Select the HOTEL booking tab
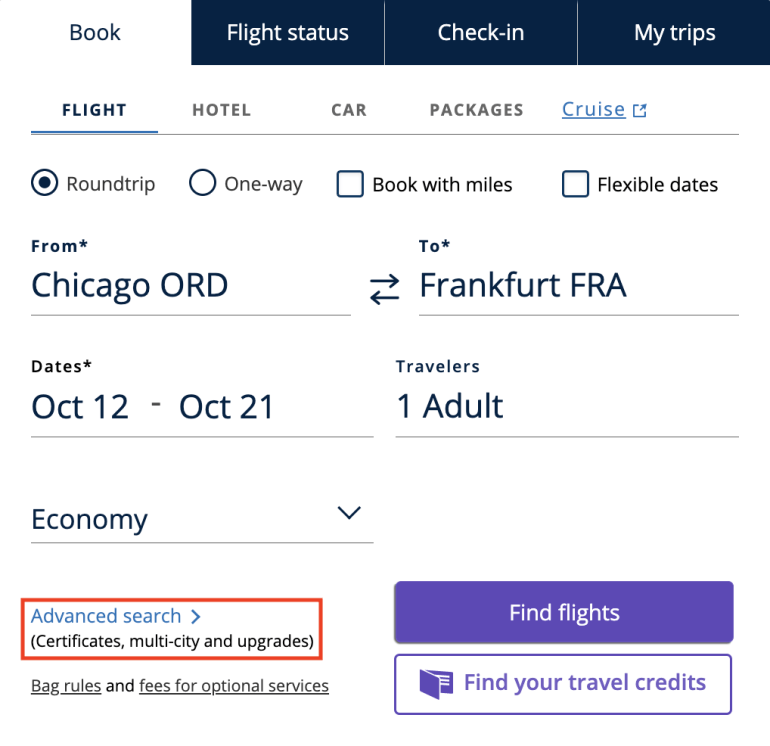 221,110
